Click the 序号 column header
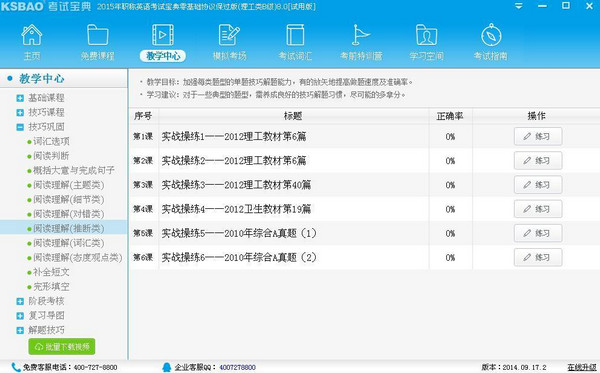The width and height of the screenshot is (600, 373). pos(143,116)
